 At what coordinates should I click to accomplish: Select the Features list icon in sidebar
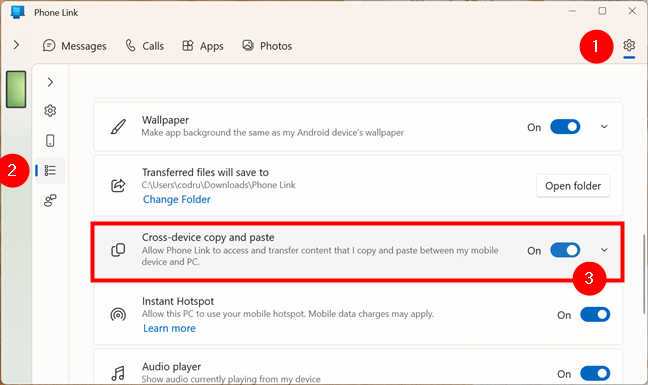(50, 170)
